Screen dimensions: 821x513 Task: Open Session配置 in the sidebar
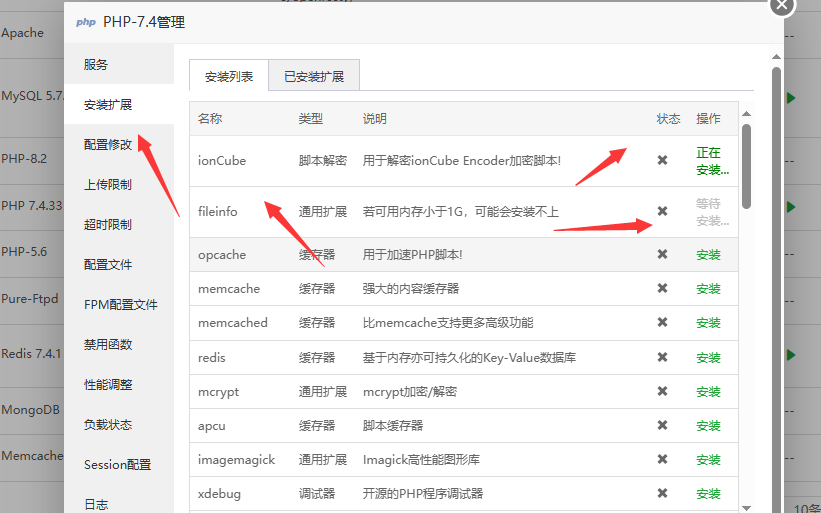[x=118, y=465]
